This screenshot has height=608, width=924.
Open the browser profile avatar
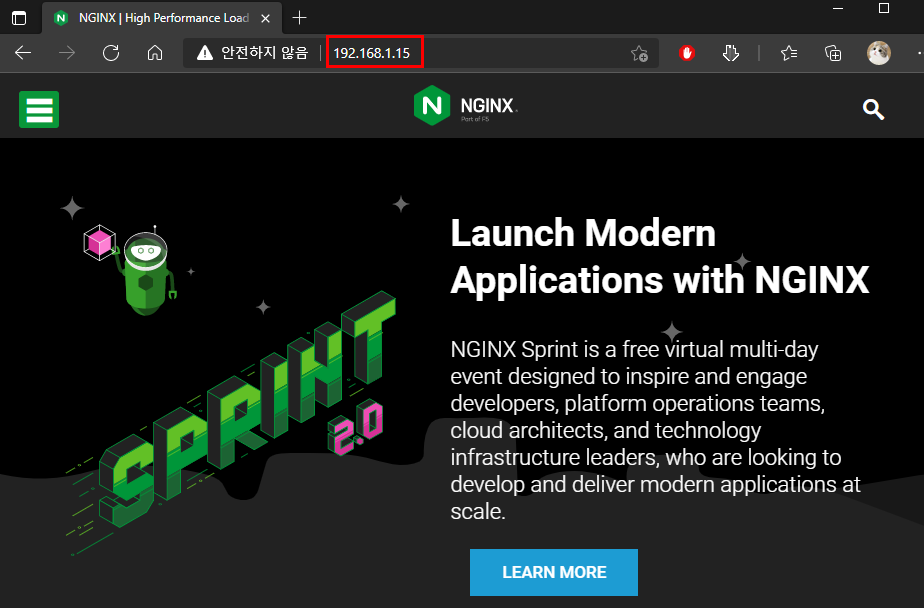click(878, 53)
